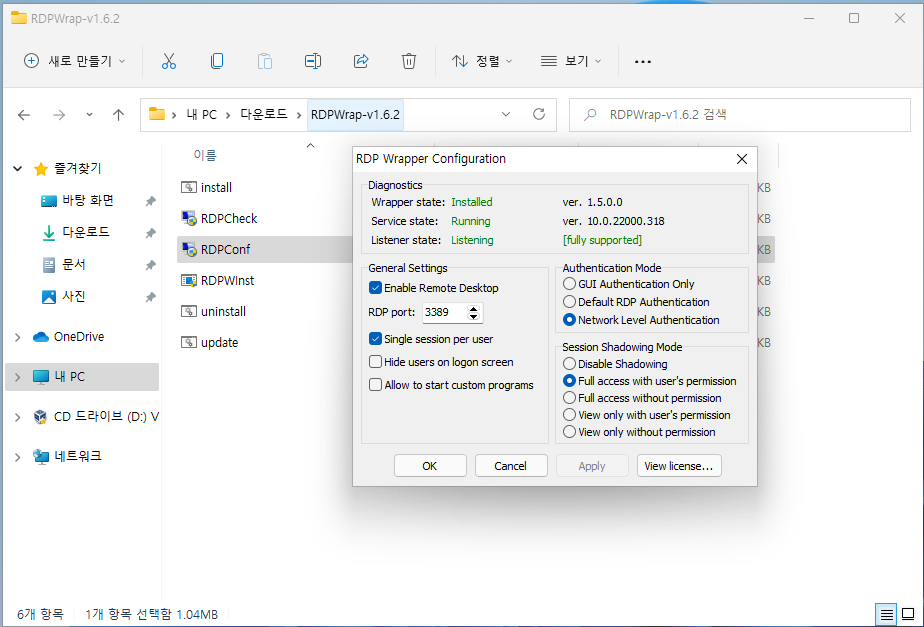Open the 새로 만들기 dropdown
The image size is (924, 627).
point(74,61)
